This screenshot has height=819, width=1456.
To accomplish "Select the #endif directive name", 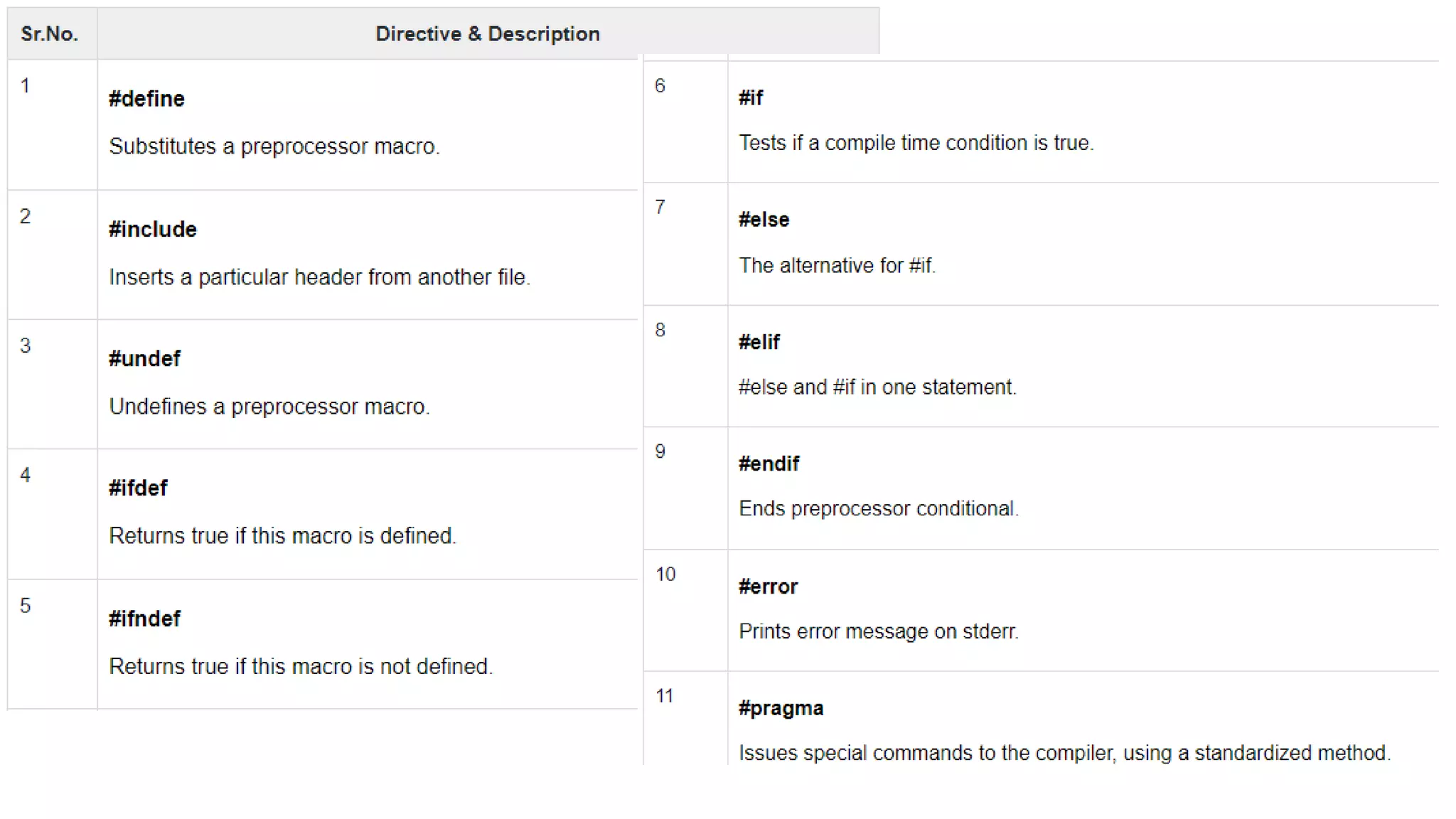I will [x=769, y=464].
